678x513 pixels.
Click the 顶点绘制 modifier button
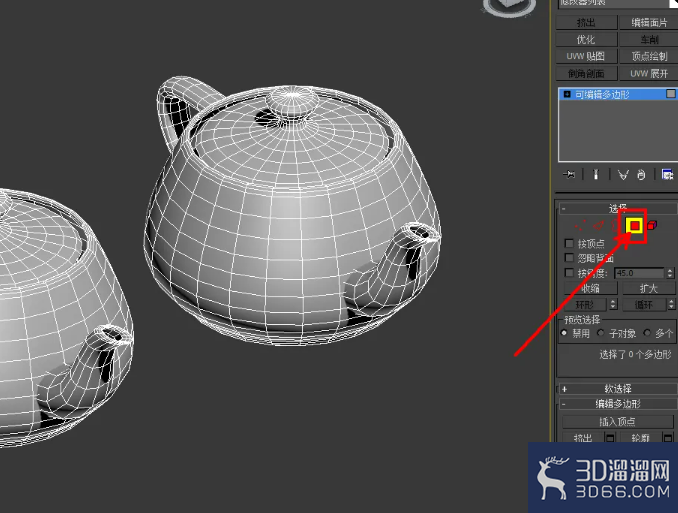(x=649, y=56)
